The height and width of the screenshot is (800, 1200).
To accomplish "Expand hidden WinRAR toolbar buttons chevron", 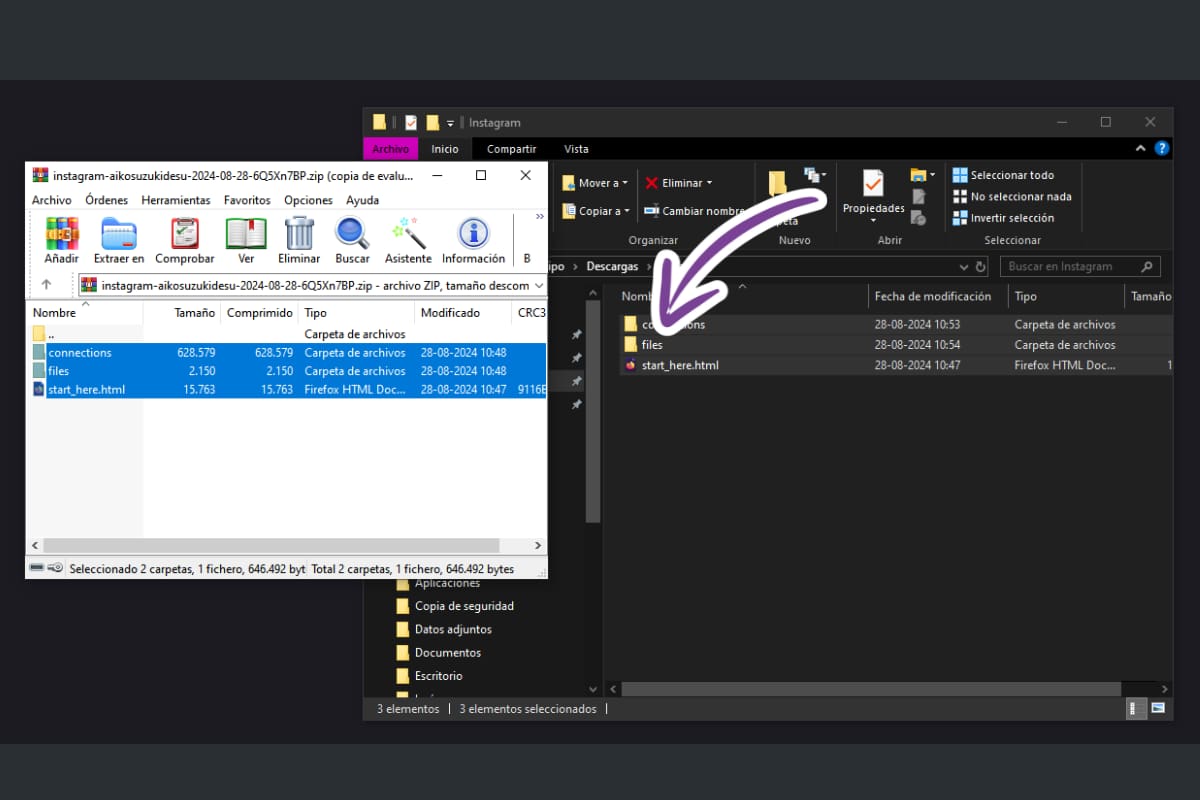I will pos(540,216).
